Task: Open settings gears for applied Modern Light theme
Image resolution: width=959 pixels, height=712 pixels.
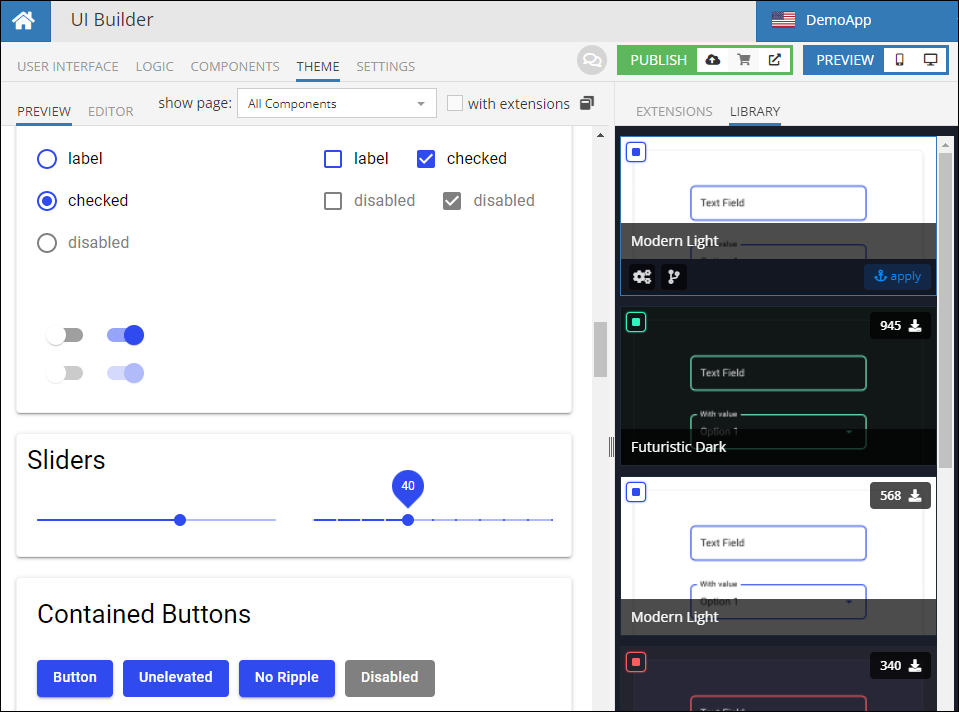Action: coord(642,276)
